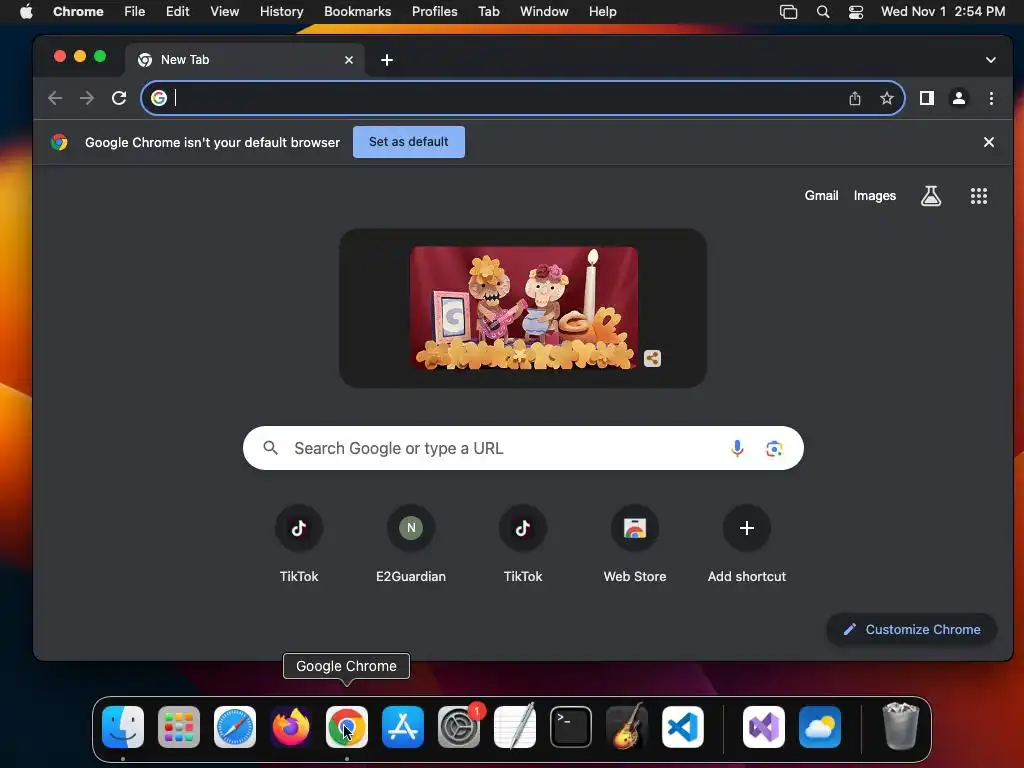Open the History menu
Screen dimensions: 1024x768
[x=281, y=12]
